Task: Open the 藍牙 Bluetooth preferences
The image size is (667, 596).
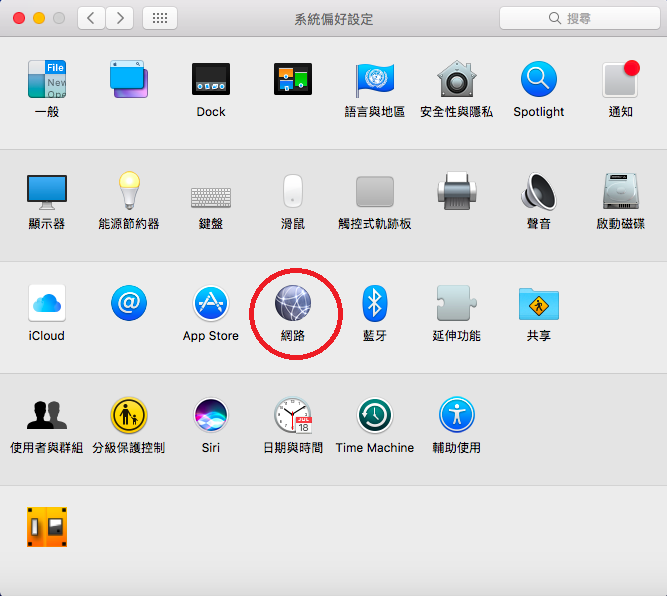Action: (375, 303)
